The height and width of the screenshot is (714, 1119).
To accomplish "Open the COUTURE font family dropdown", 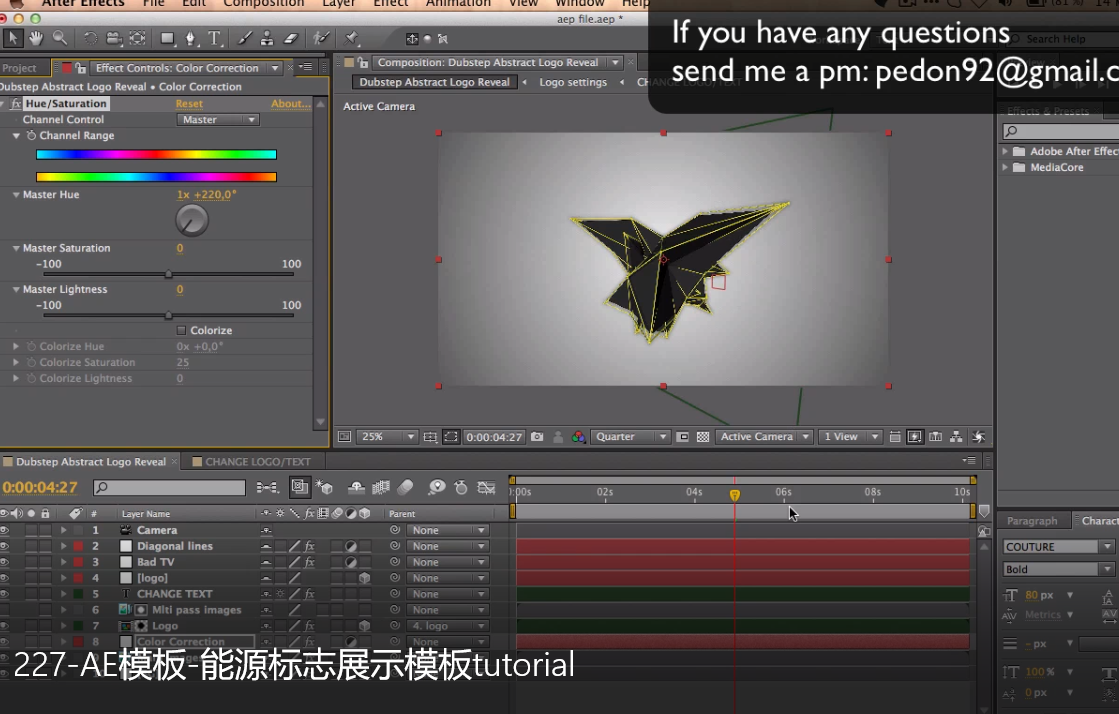I will pos(1058,546).
